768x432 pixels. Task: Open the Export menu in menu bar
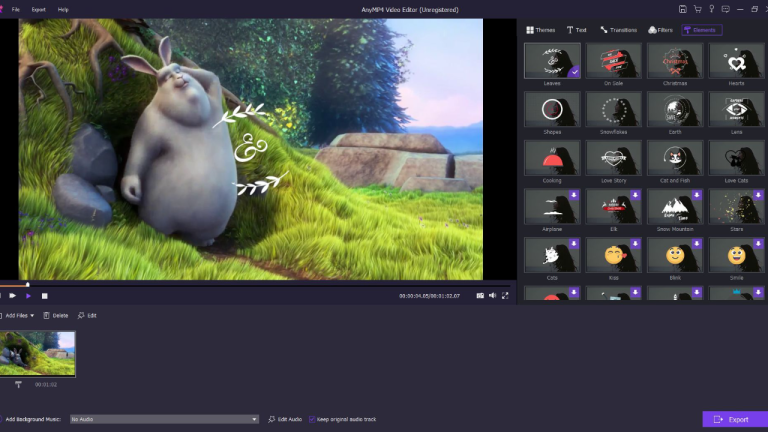[x=38, y=9]
